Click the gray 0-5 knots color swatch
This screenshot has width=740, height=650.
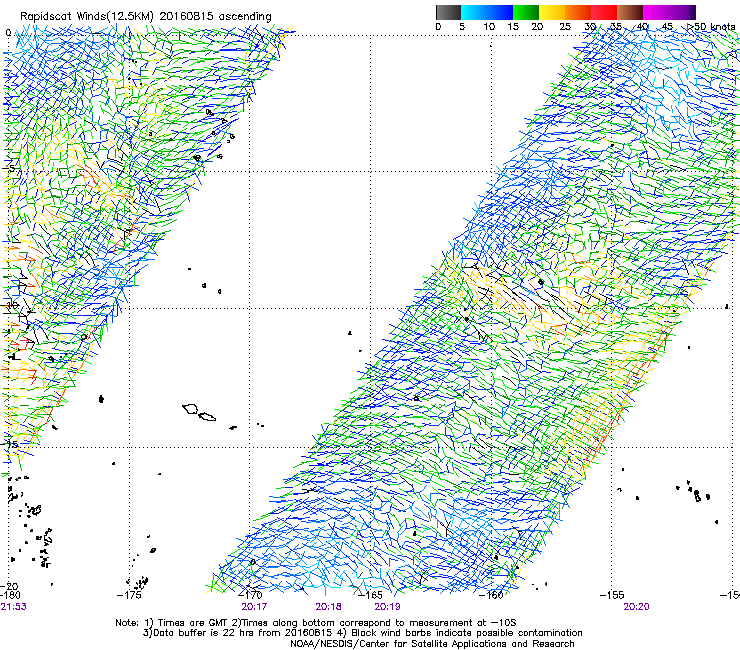[x=448, y=12]
